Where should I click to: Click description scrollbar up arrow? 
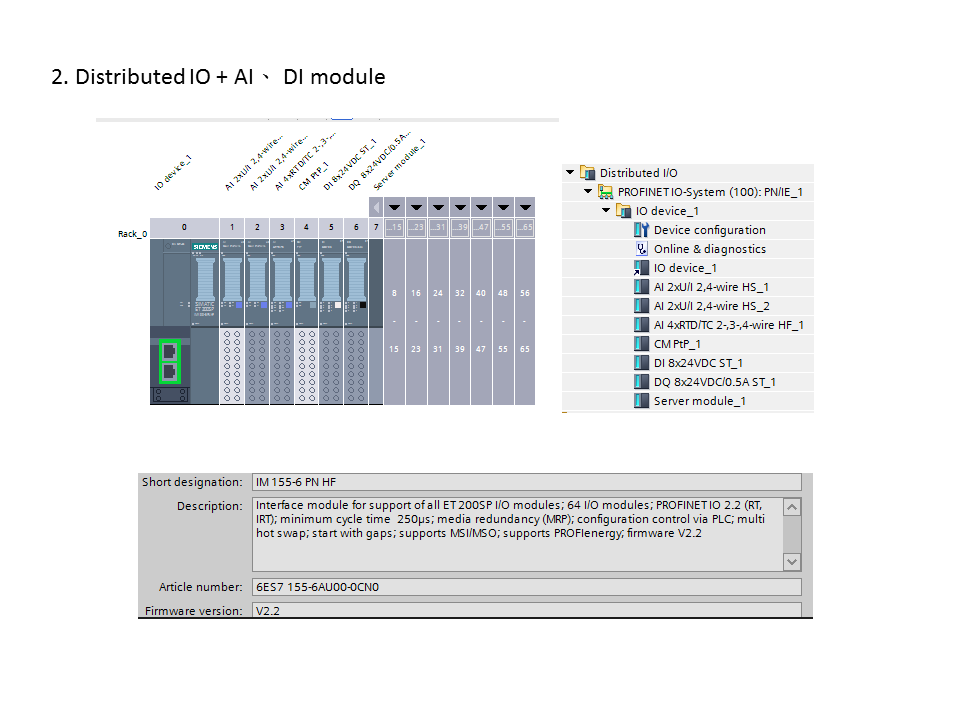tap(792, 507)
